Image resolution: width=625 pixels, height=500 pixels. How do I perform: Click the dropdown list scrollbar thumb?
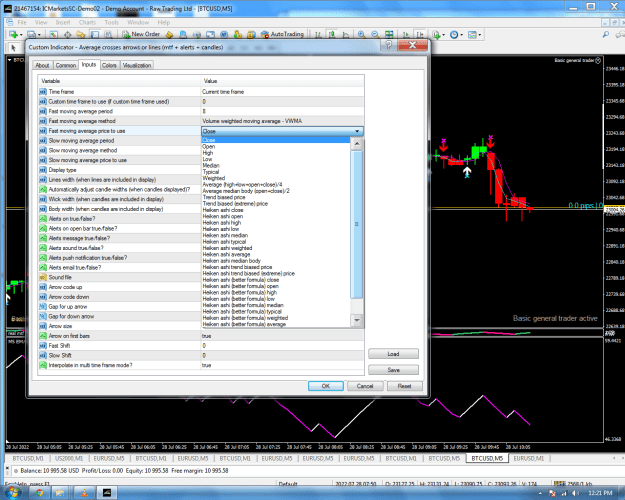(x=357, y=224)
